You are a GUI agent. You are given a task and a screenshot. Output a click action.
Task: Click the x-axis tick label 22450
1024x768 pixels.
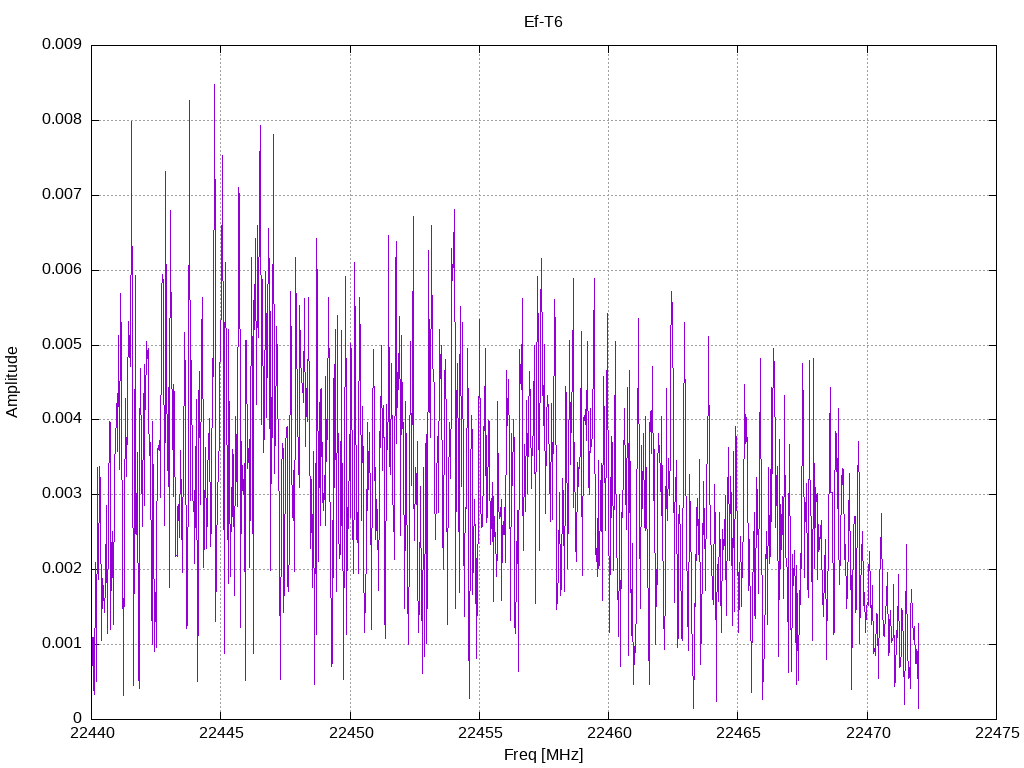pyautogui.click(x=351, y=733)
